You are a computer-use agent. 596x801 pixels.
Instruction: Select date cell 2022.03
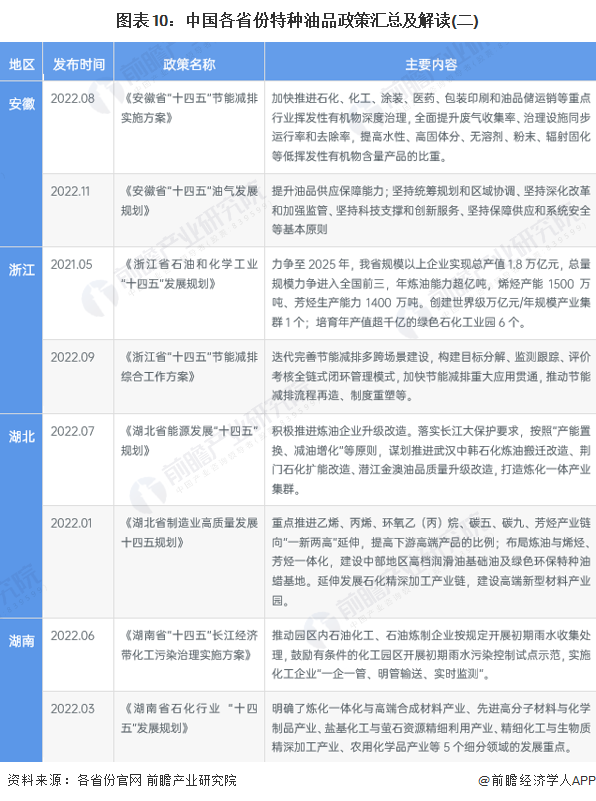(73, 709)
